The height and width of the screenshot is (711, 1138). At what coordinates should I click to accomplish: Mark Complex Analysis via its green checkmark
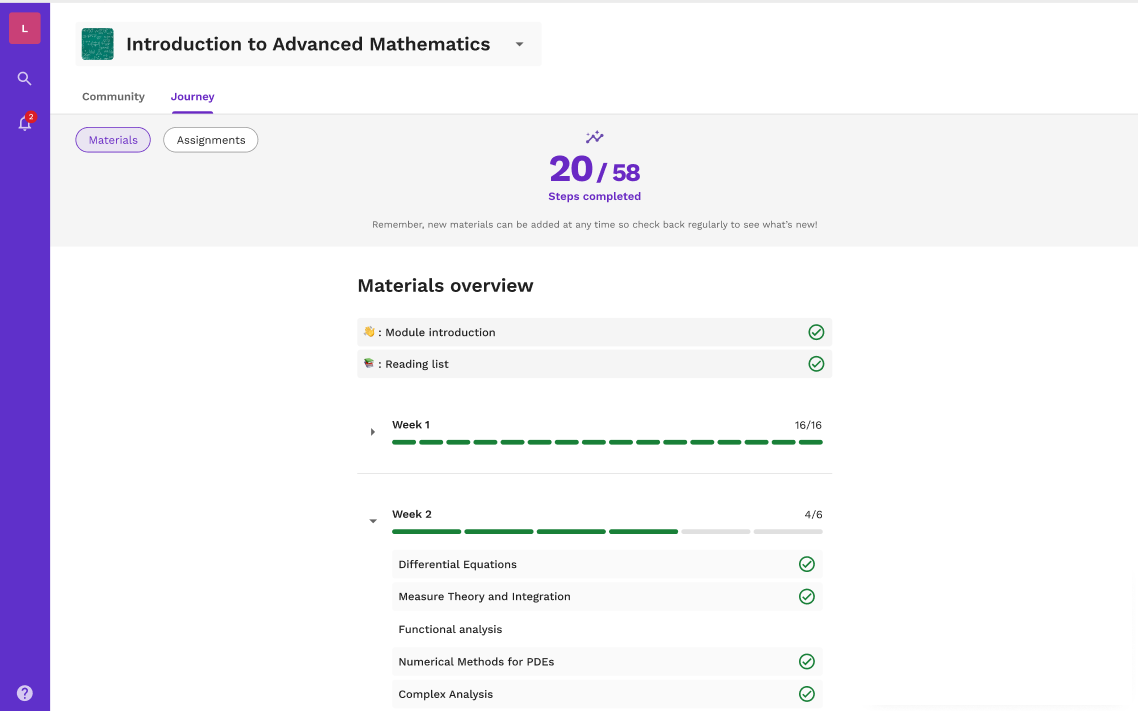click(807, 693)
